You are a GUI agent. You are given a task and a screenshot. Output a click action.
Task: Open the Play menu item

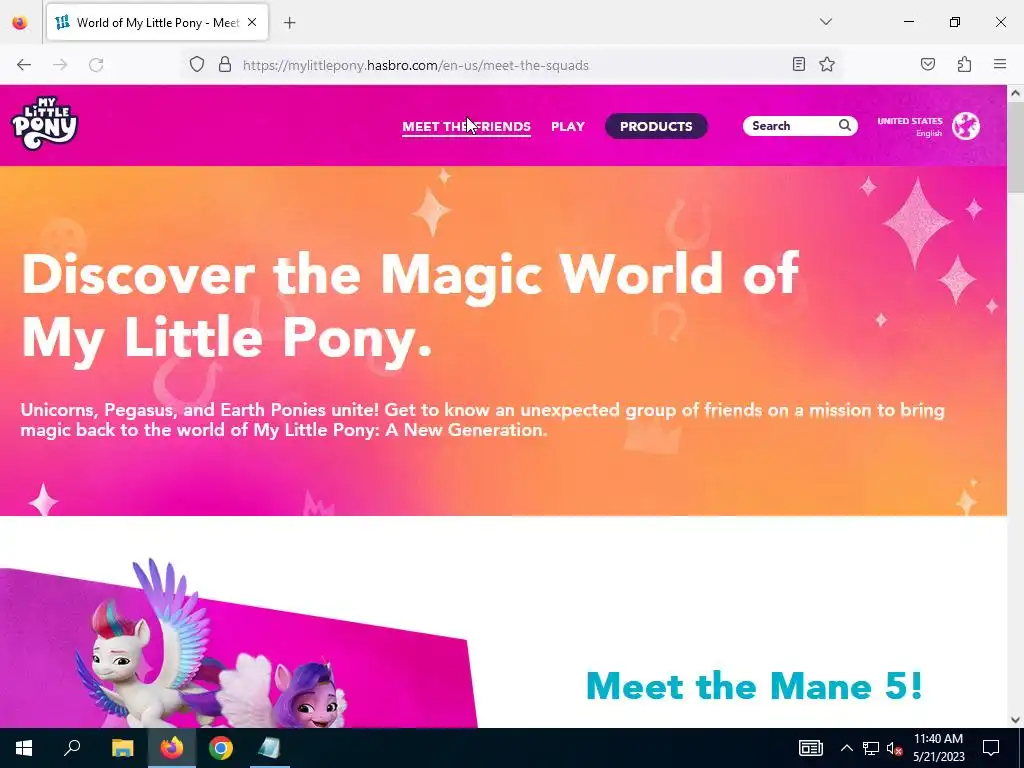[x=568, y=127]
